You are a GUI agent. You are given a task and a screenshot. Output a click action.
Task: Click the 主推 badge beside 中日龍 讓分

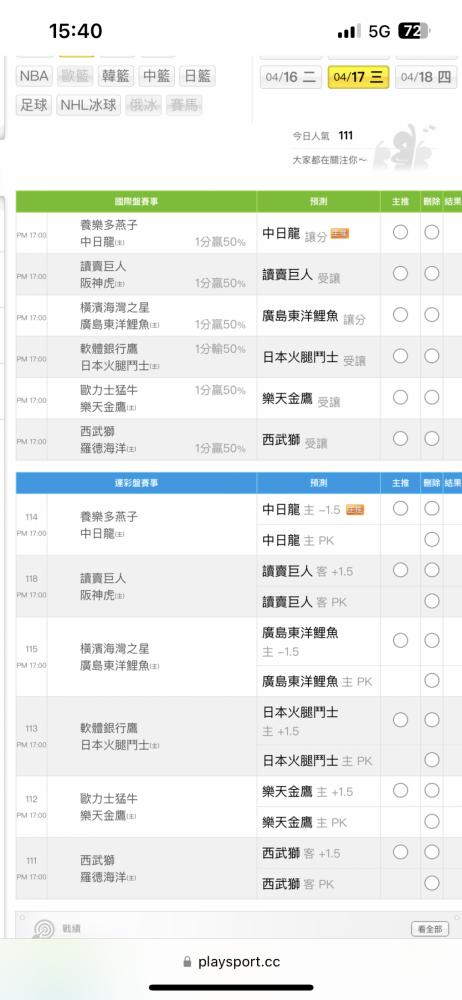click(339, 234)
